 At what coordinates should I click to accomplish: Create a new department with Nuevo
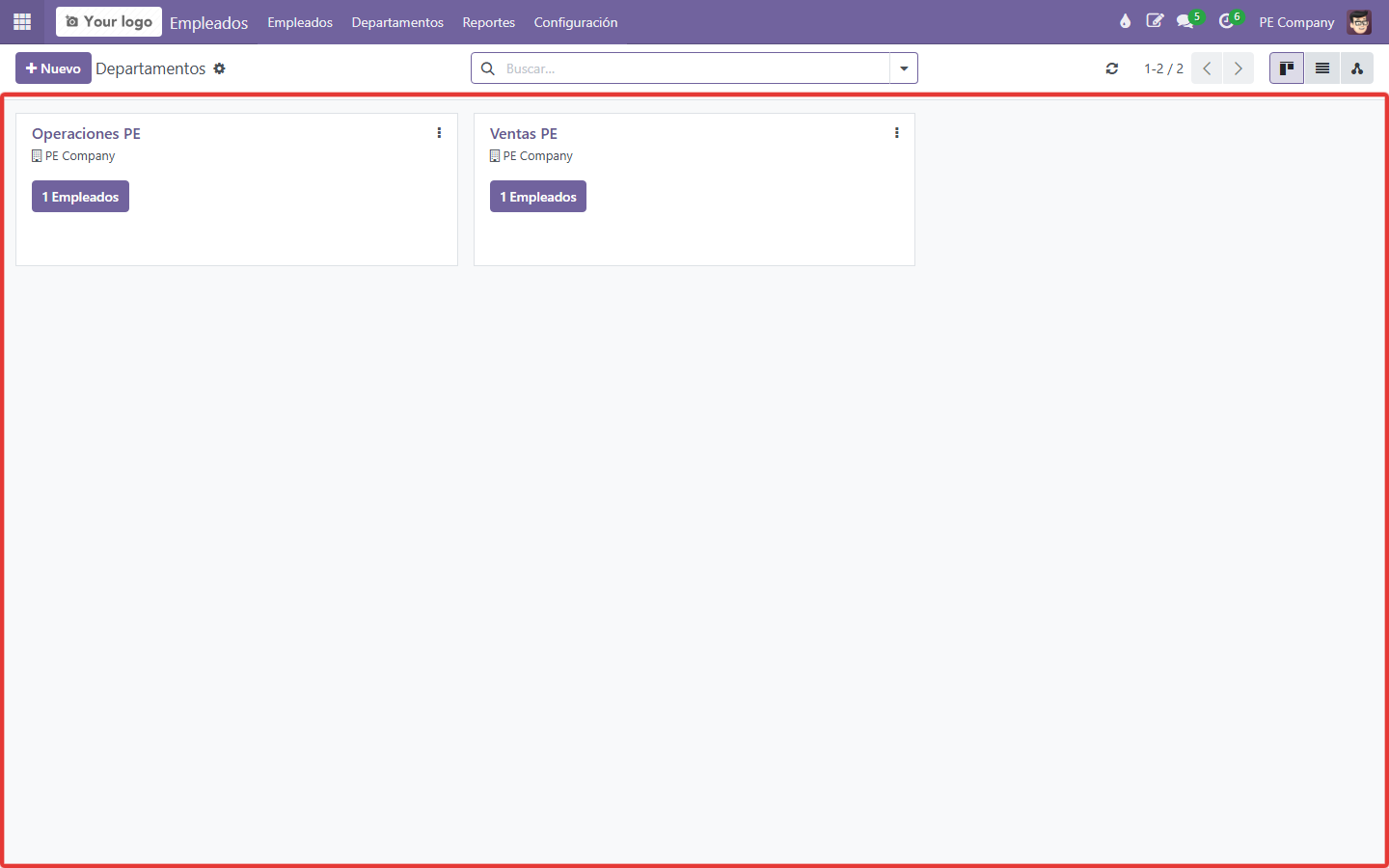click(x=53, y=68)
